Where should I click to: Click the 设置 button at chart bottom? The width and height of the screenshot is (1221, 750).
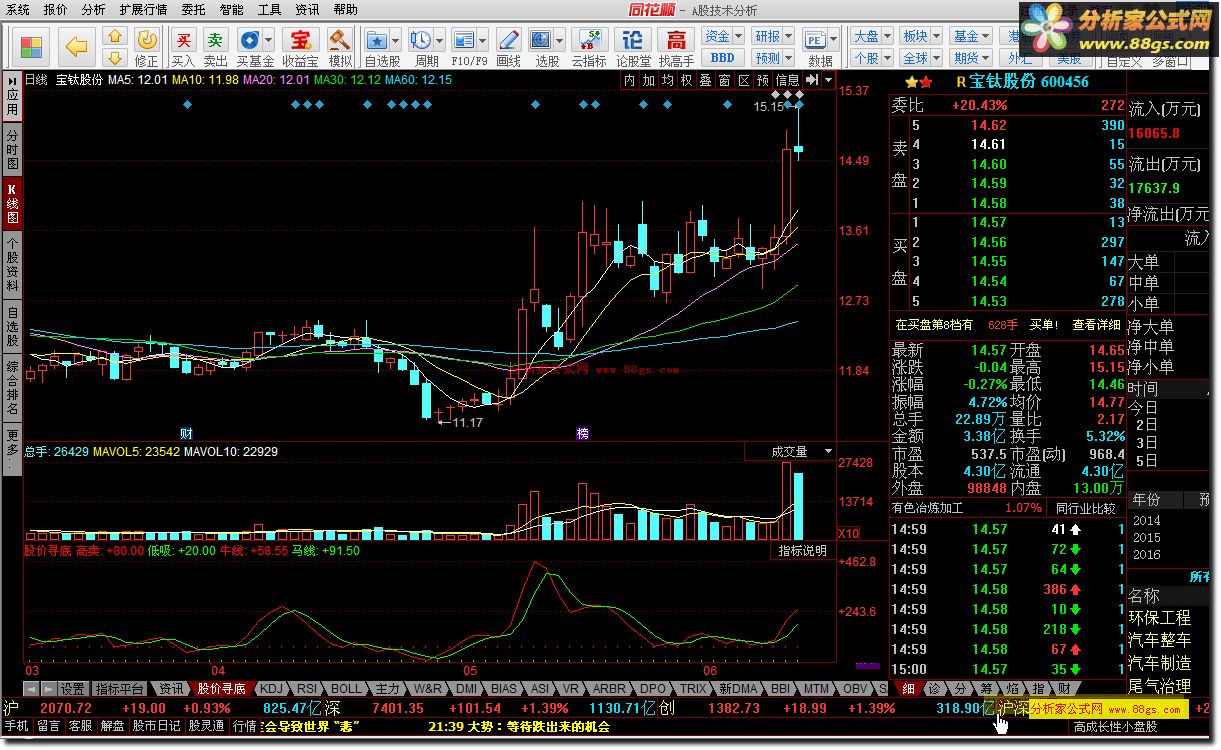(x=72, y=689)
